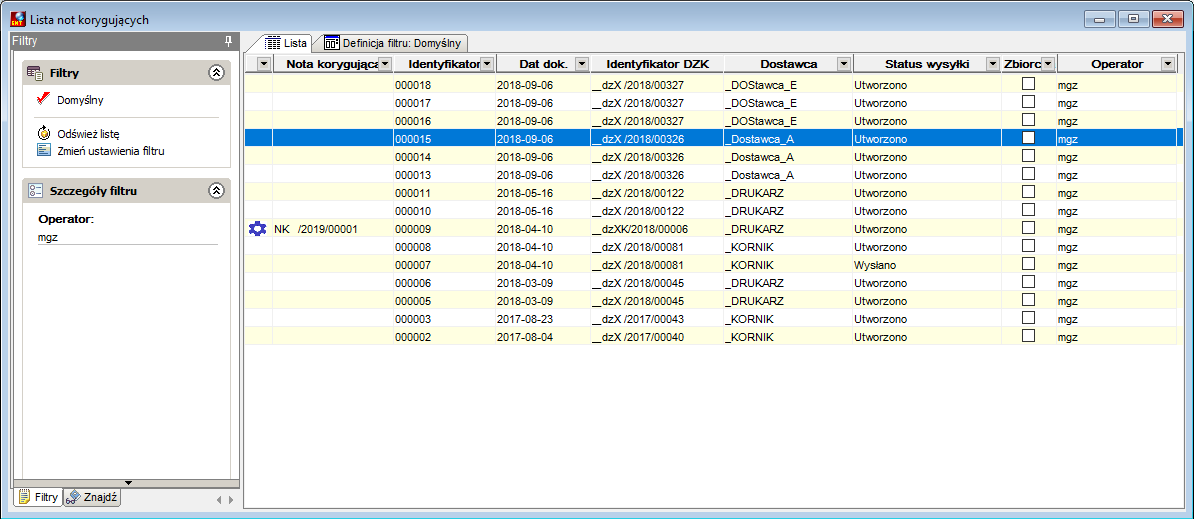Click the application icon in the title bar
The image size is (1194, 519).
[18, 18]
